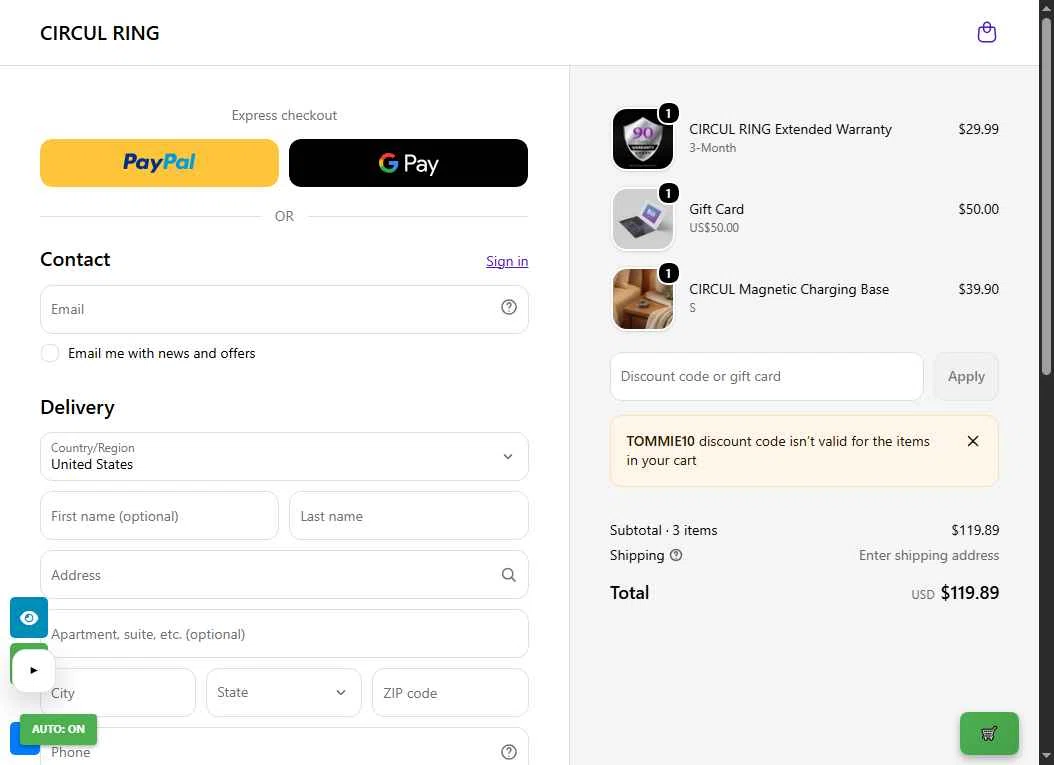
Task: Click the play arrow floating button
Action: pyautogui.click(x=34, y=670)
